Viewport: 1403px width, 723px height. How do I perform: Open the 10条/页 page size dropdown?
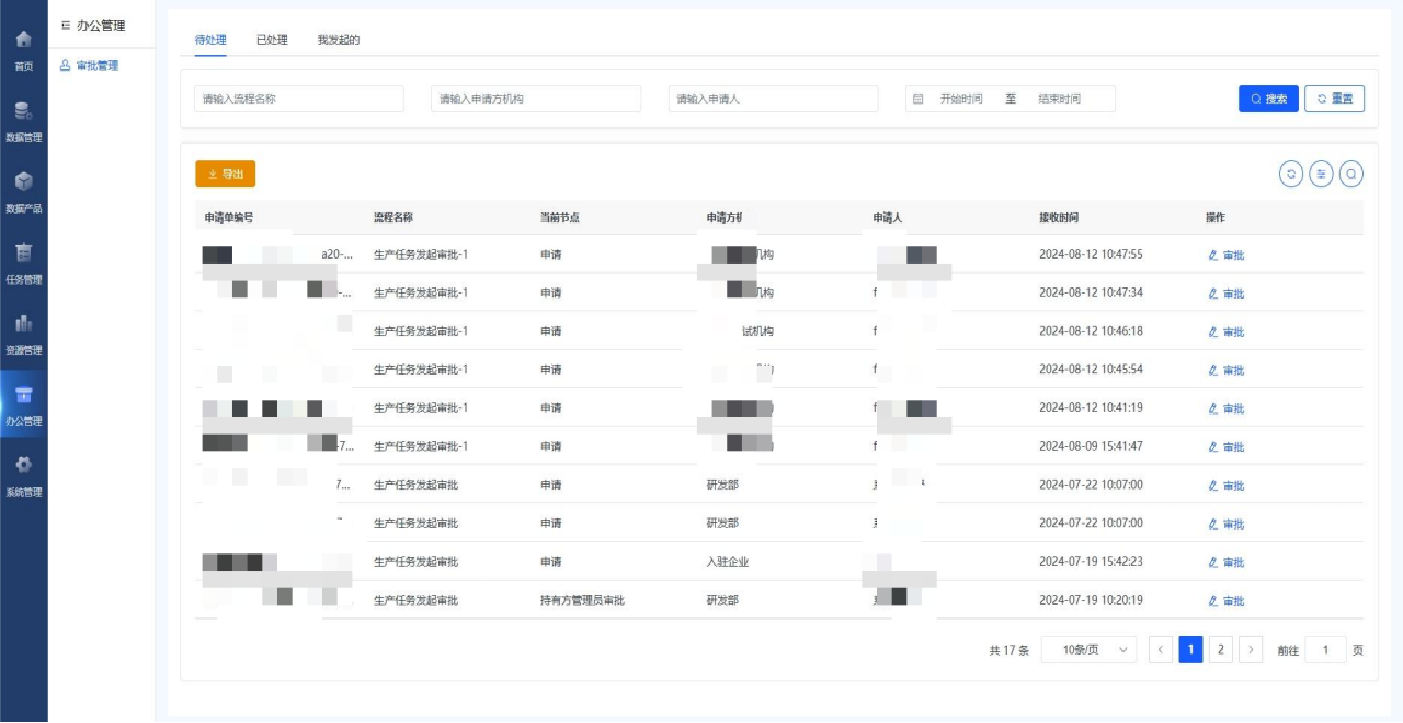[x=1088, y=650]
